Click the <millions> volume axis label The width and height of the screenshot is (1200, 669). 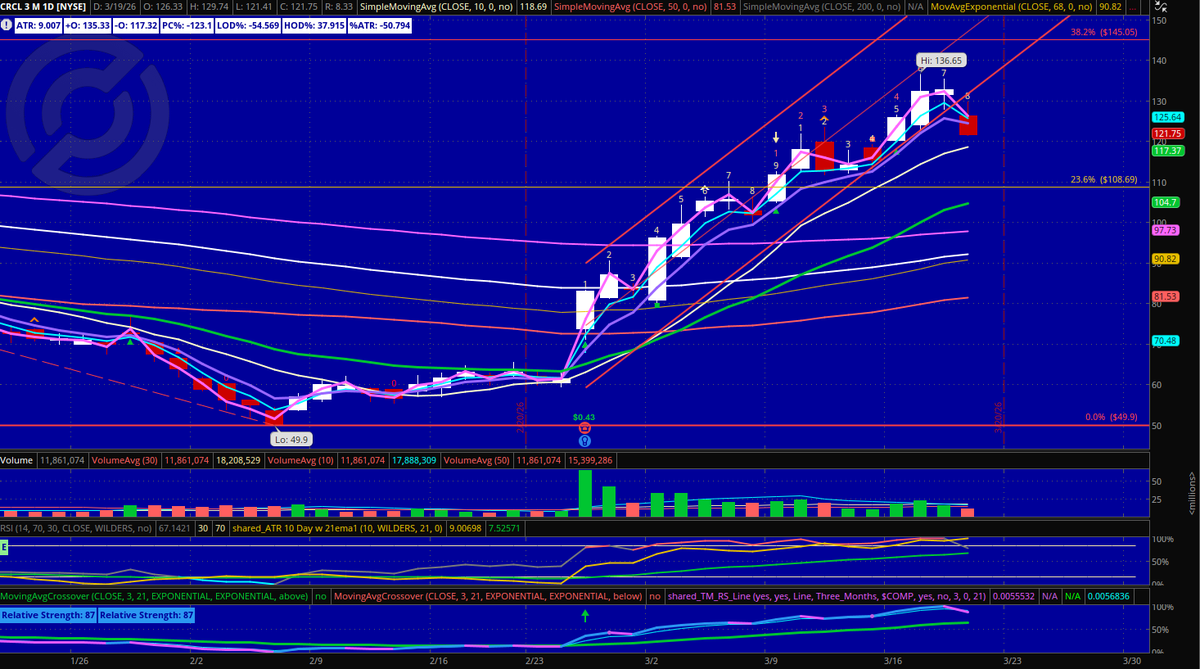tap(1194, 495)
